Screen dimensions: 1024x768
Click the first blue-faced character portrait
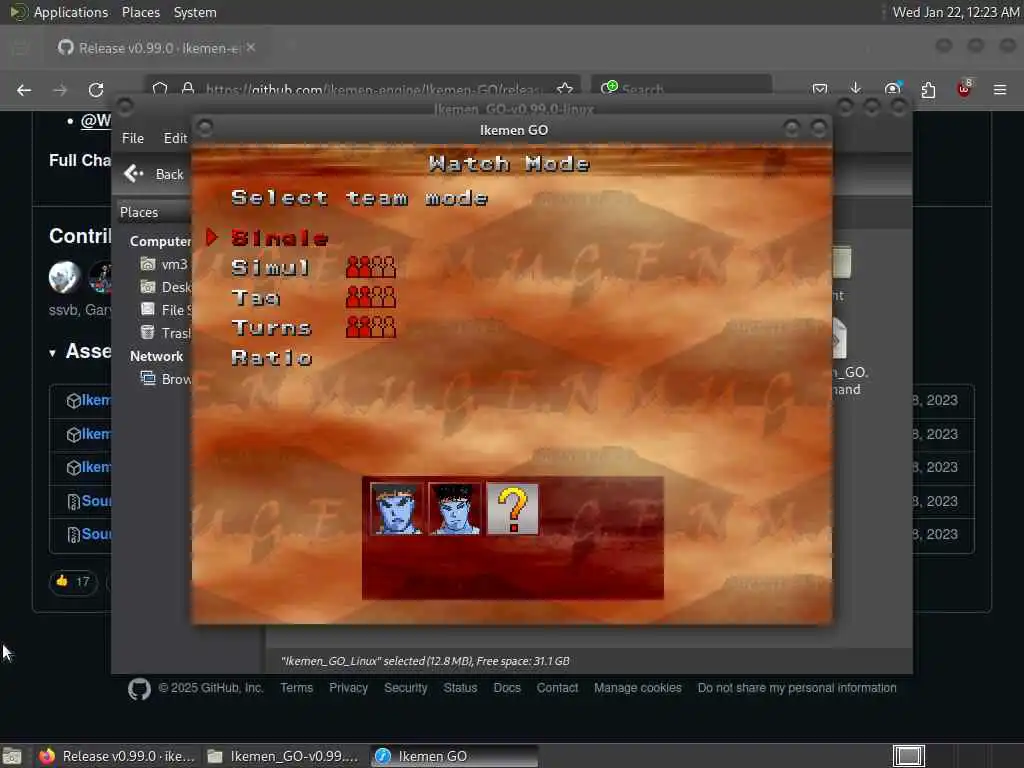[x=396, y=509]
